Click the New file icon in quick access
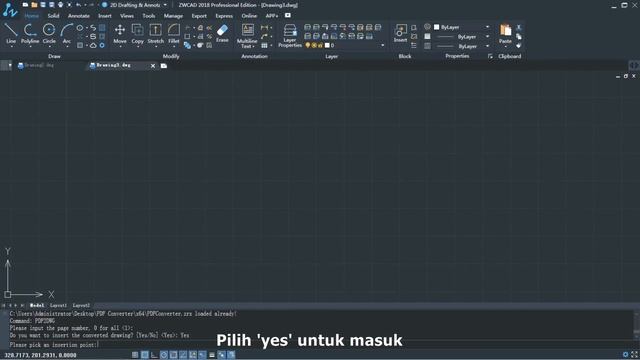 (x=25, y=5)
